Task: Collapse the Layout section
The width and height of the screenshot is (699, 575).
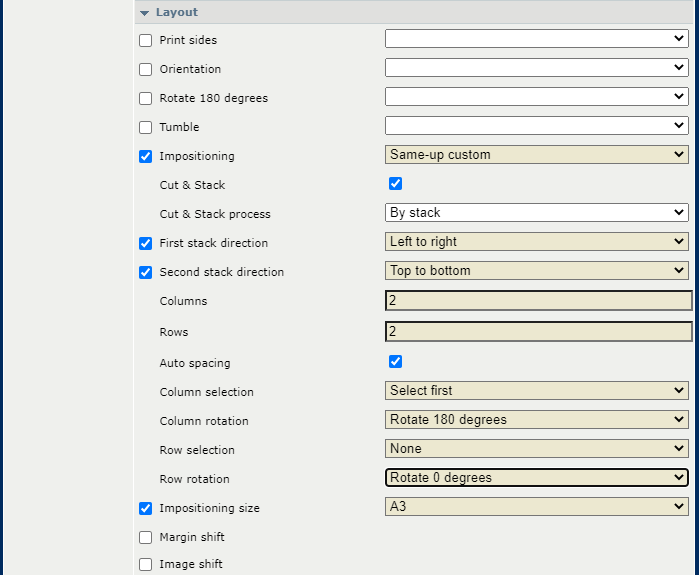Action: [145, 13]
